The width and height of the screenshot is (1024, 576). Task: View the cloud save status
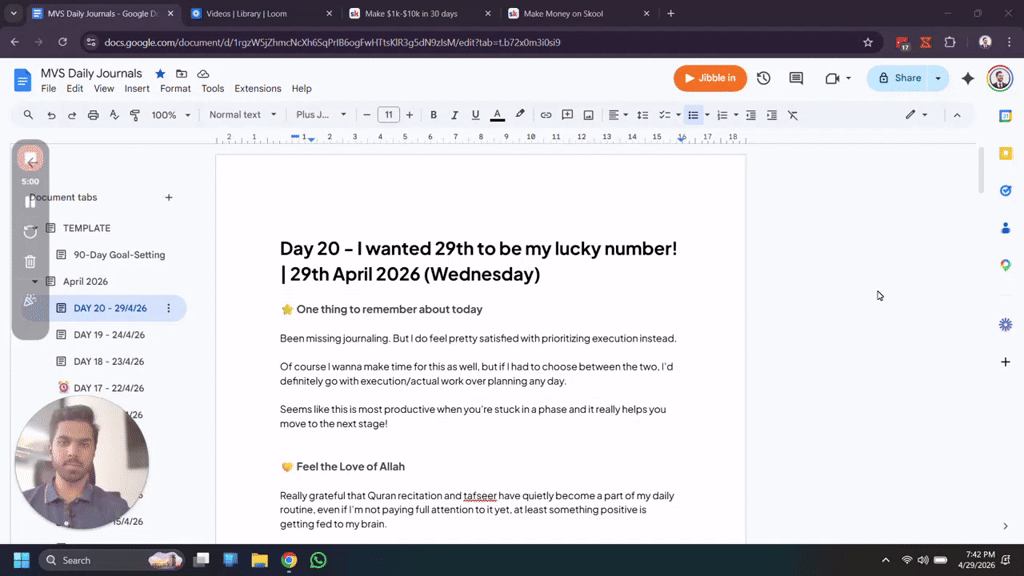[x=203, y=74]
